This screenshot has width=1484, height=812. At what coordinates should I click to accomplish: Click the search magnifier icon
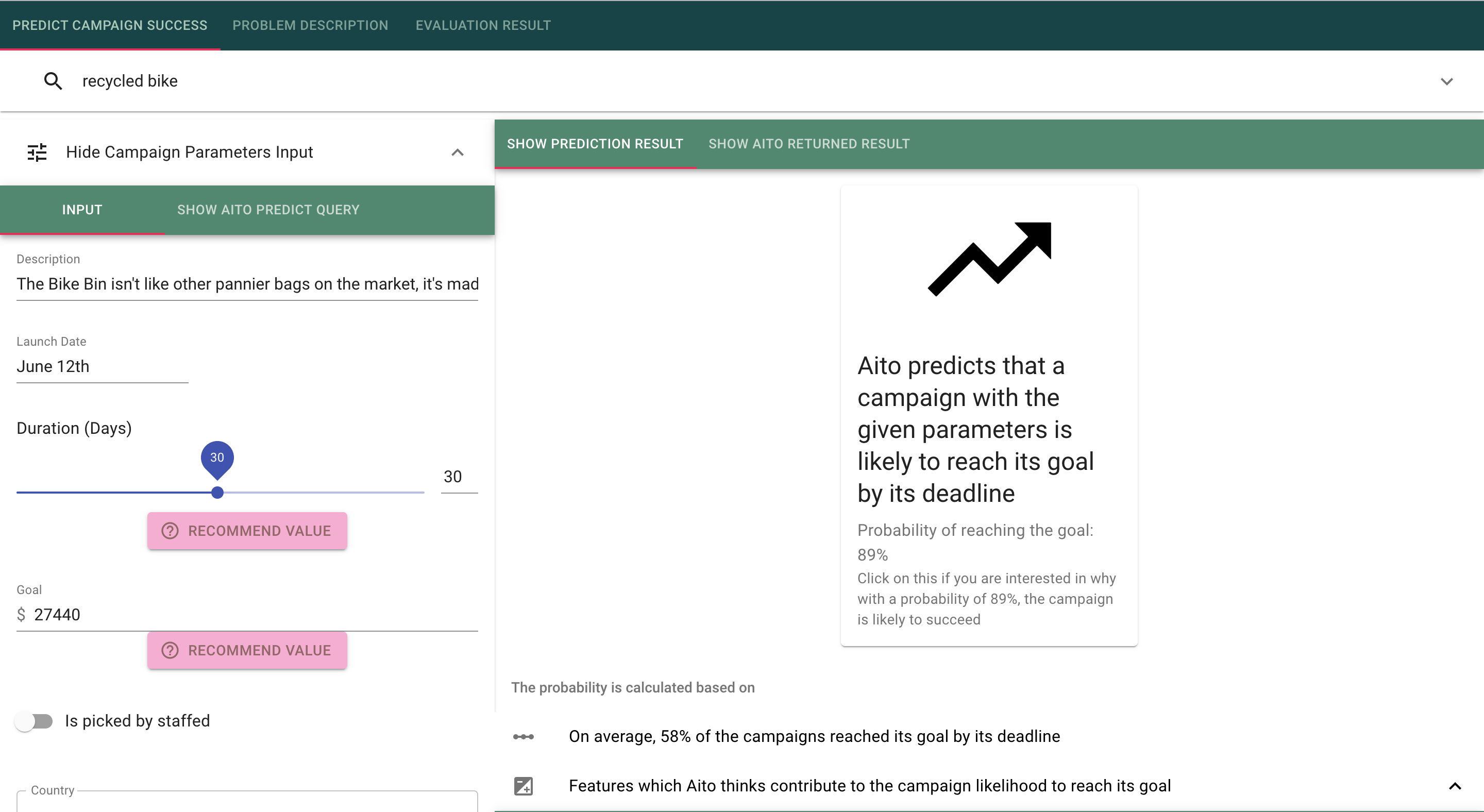coord(53,81)
